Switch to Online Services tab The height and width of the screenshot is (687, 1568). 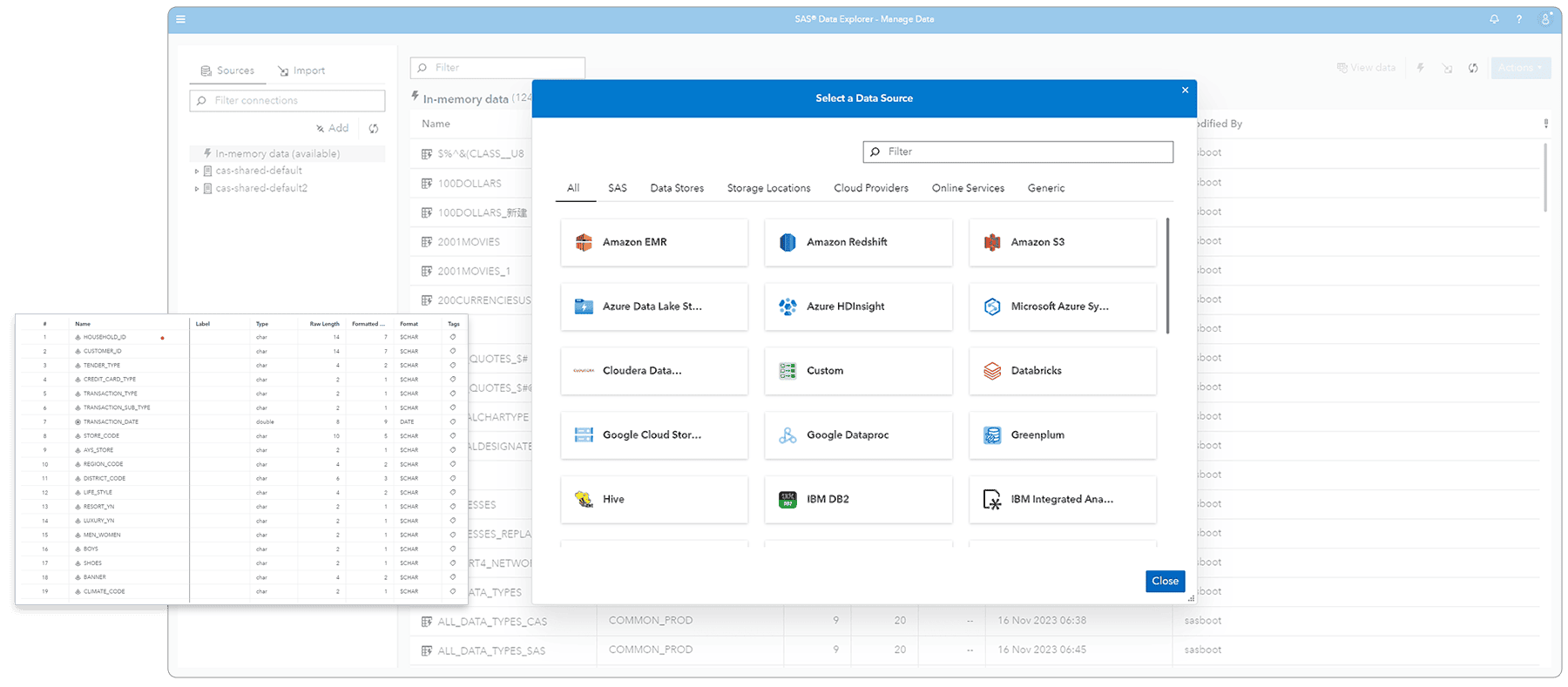click(x=968, y=188)
